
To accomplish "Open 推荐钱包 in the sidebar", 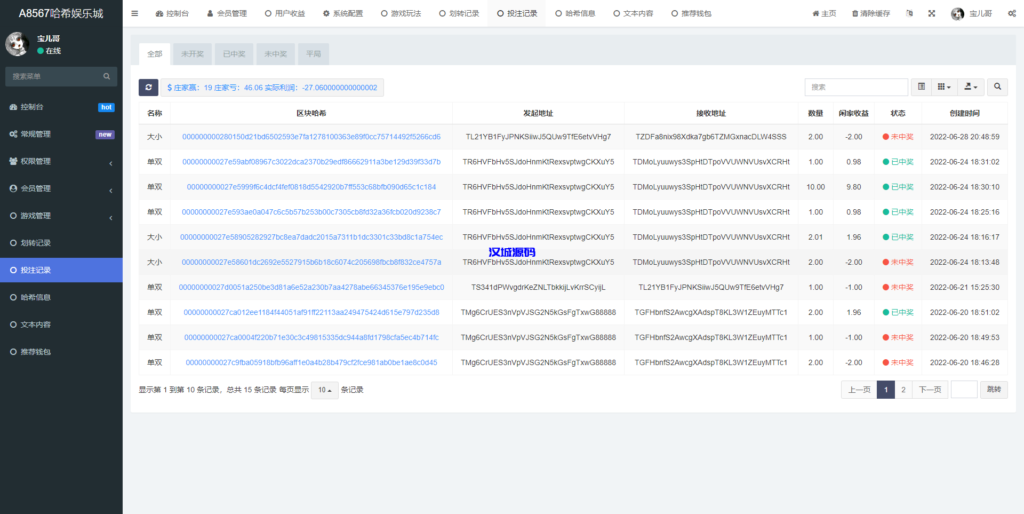I will pos(61,351).
